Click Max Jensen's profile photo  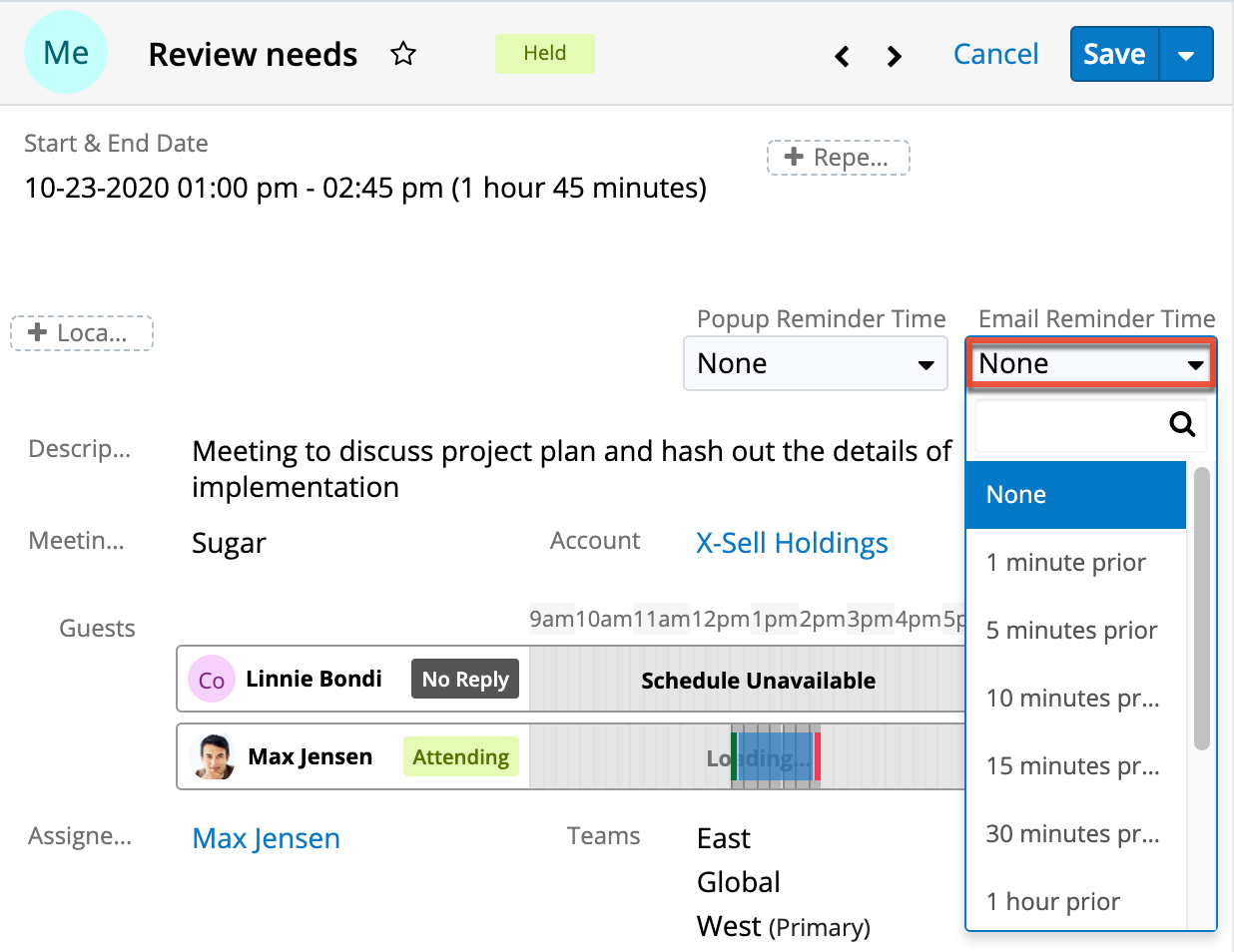click(x=212, y=757)
